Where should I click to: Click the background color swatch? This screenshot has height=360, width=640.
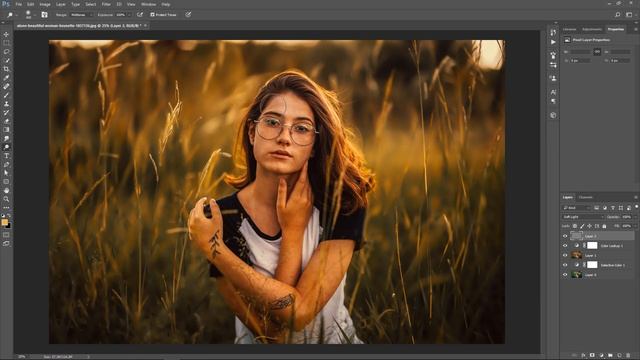[x=9, y=226]
